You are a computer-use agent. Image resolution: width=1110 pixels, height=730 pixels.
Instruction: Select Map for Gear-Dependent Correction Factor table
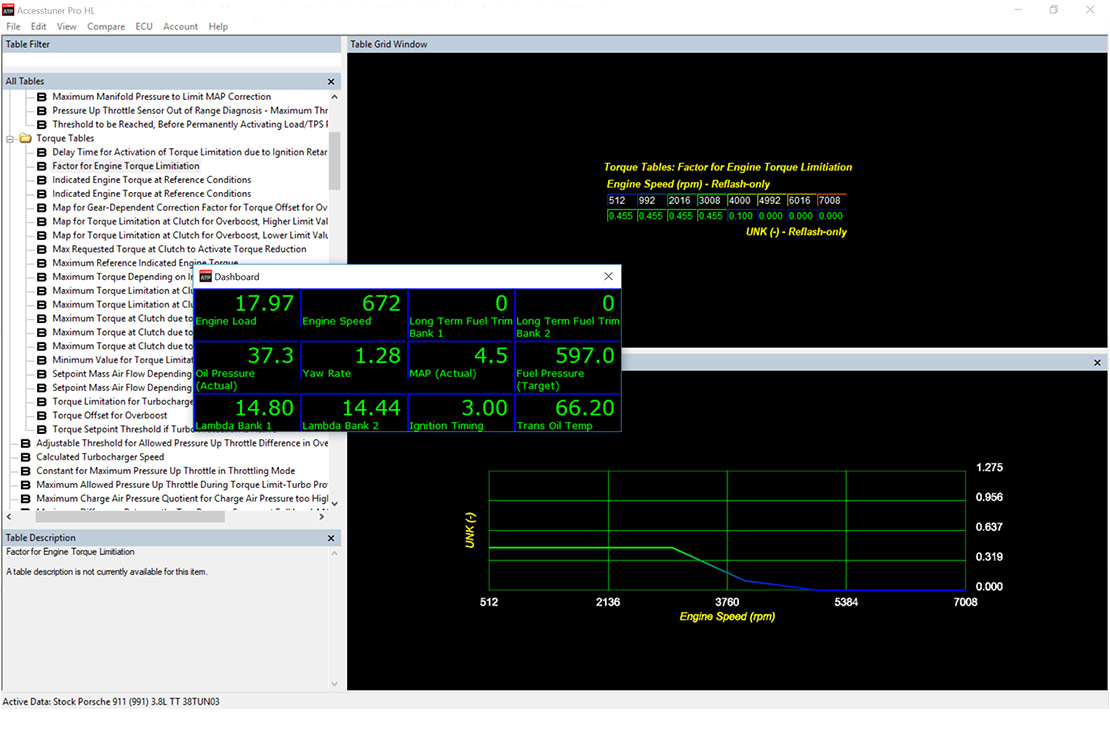pyautogui.click(x=190, y=207)
